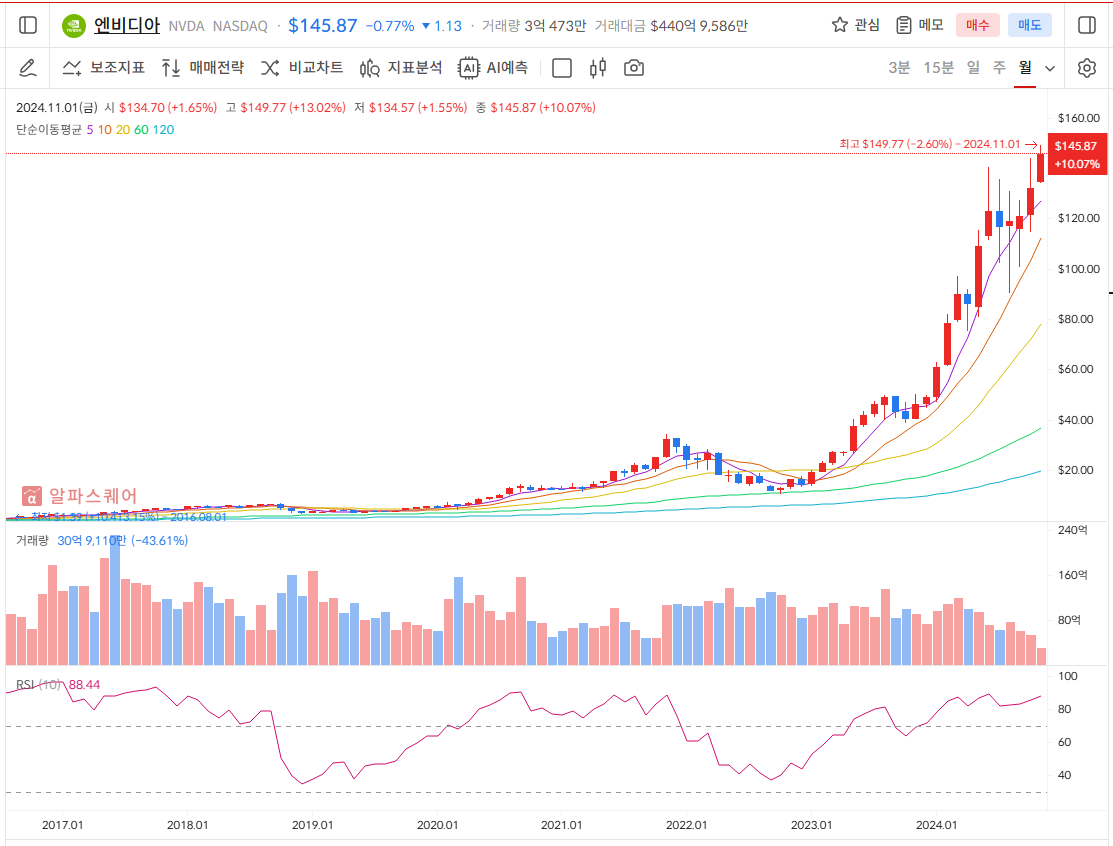Click the NVDA ticker symbol text
1113x846 pixels.
[186, 26]
